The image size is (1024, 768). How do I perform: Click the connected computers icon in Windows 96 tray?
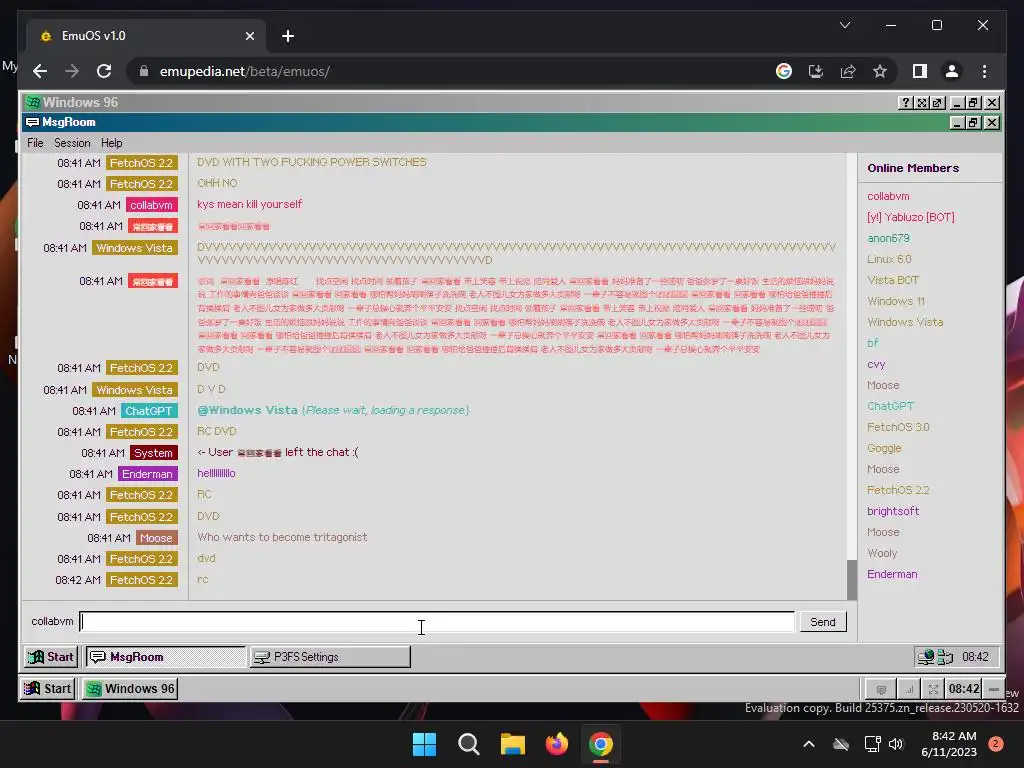pyautogui.click(x=945, y=657)
